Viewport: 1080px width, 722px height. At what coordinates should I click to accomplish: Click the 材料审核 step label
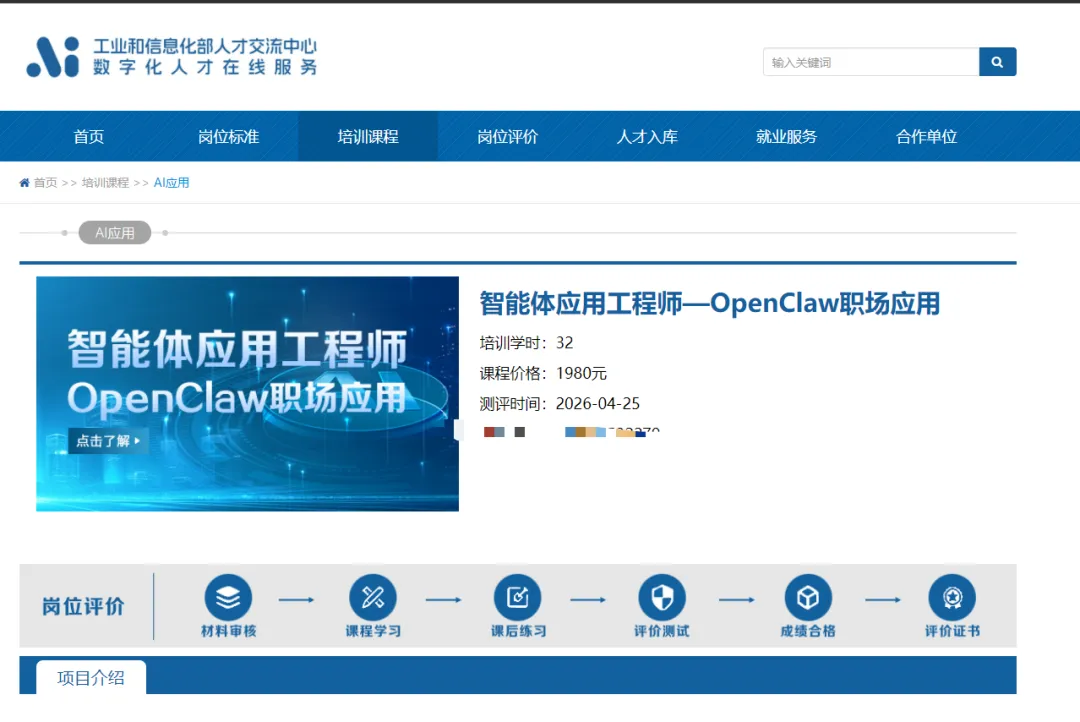(229, 631)
